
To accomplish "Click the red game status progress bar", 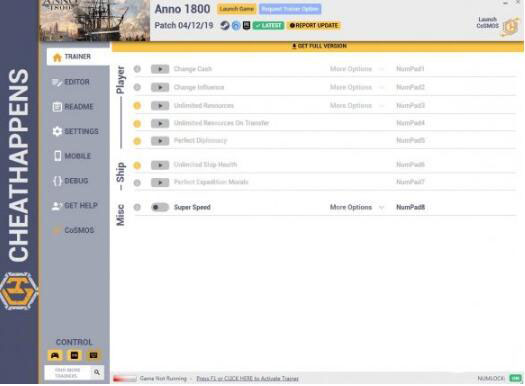I will tap(125, 379).
